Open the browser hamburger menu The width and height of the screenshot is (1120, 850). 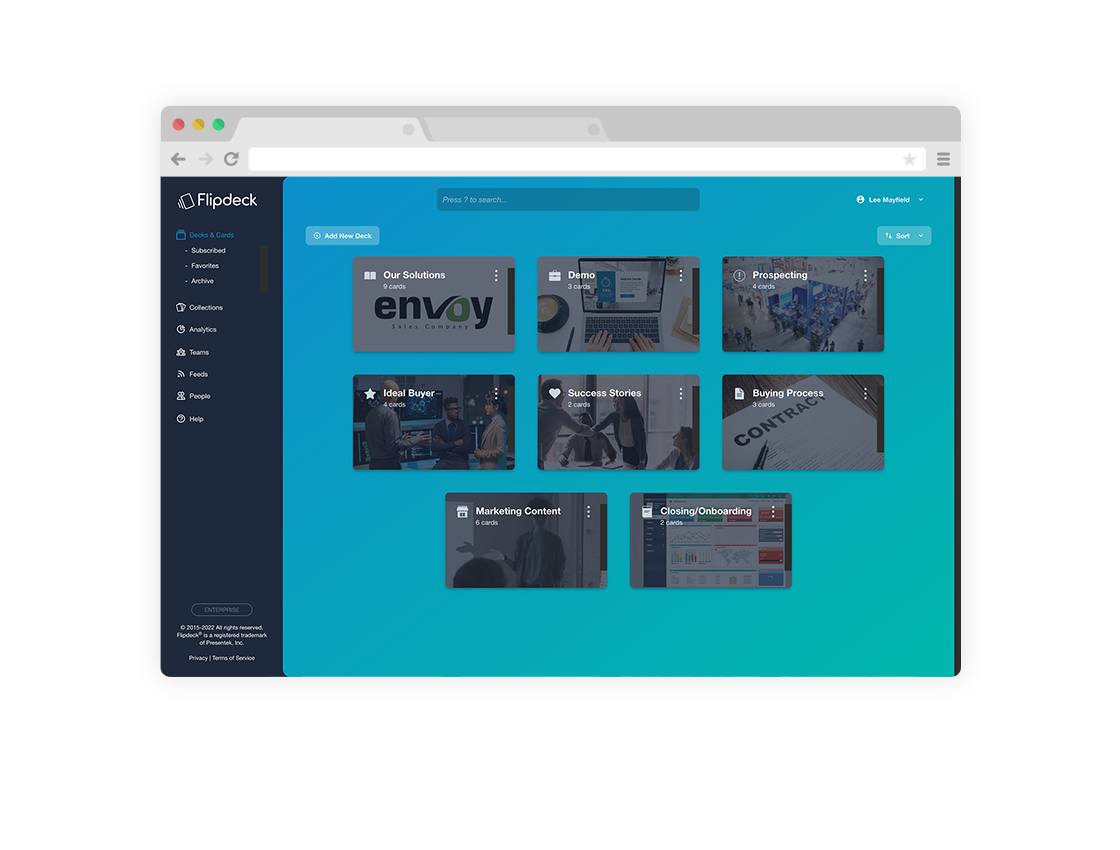coord(944,159)
